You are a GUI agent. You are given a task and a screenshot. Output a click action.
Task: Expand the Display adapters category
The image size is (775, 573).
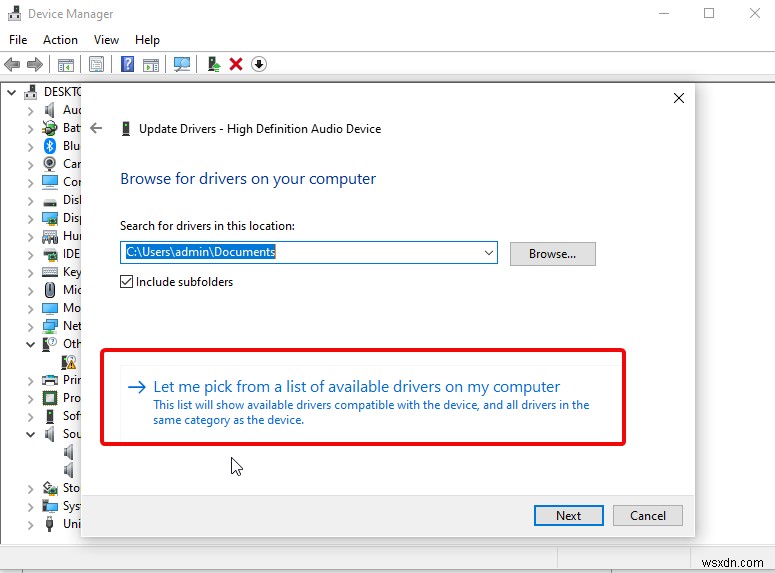(x=30, y=219)
